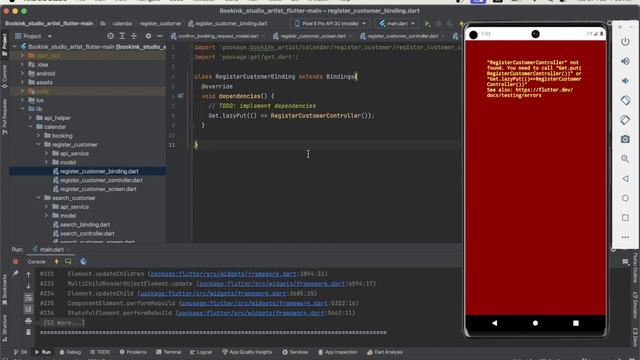Click emulator sidebar home circle
The image size is (640, 360).
(625, 198)
